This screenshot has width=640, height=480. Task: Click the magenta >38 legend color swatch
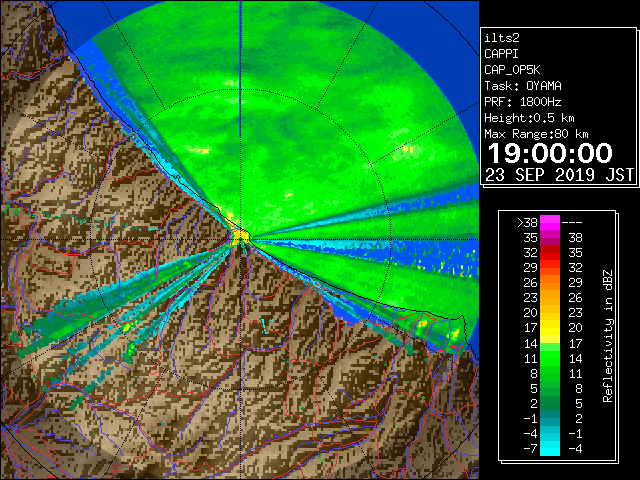(550, 222)
